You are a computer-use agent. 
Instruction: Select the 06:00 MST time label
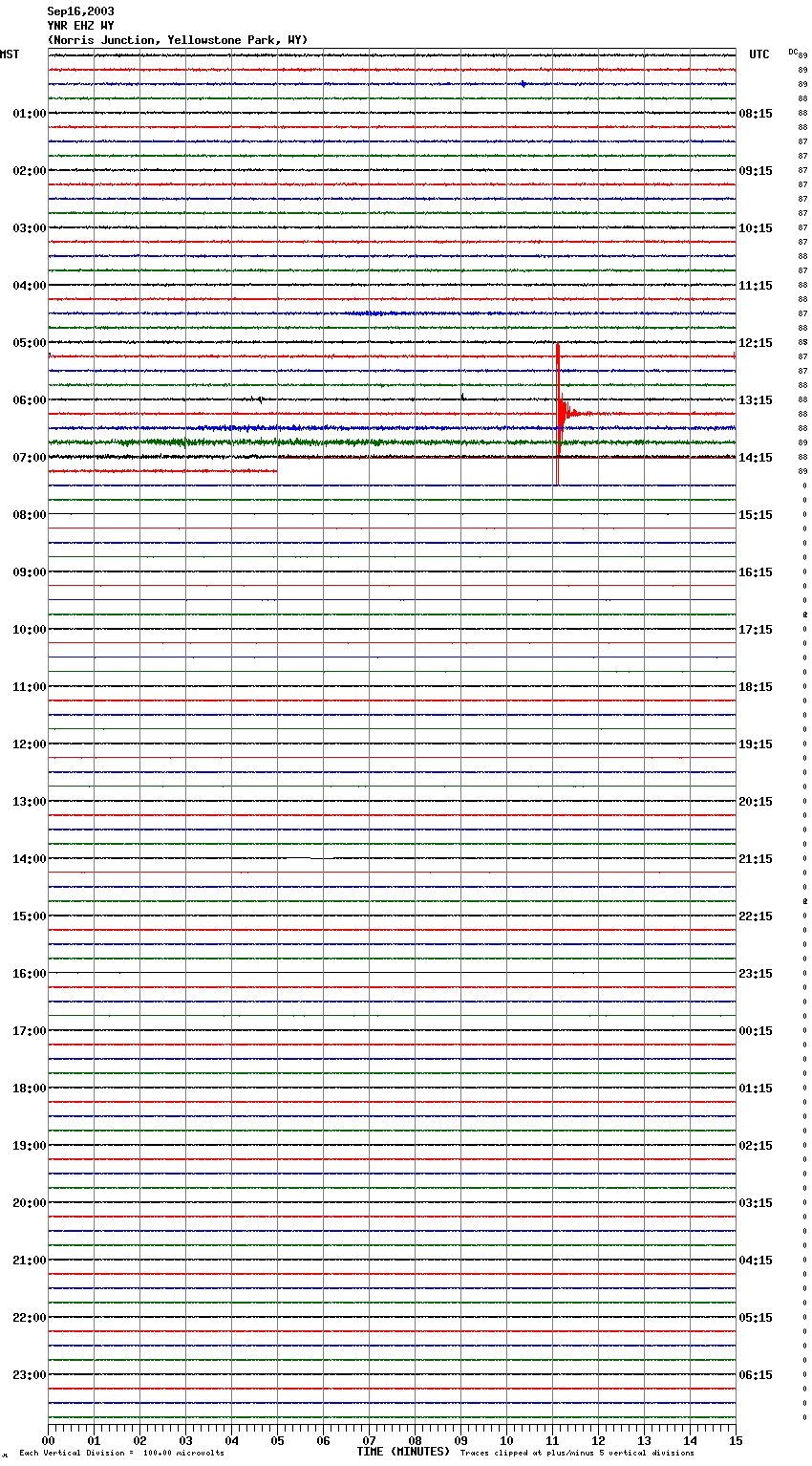coord(30,400)
